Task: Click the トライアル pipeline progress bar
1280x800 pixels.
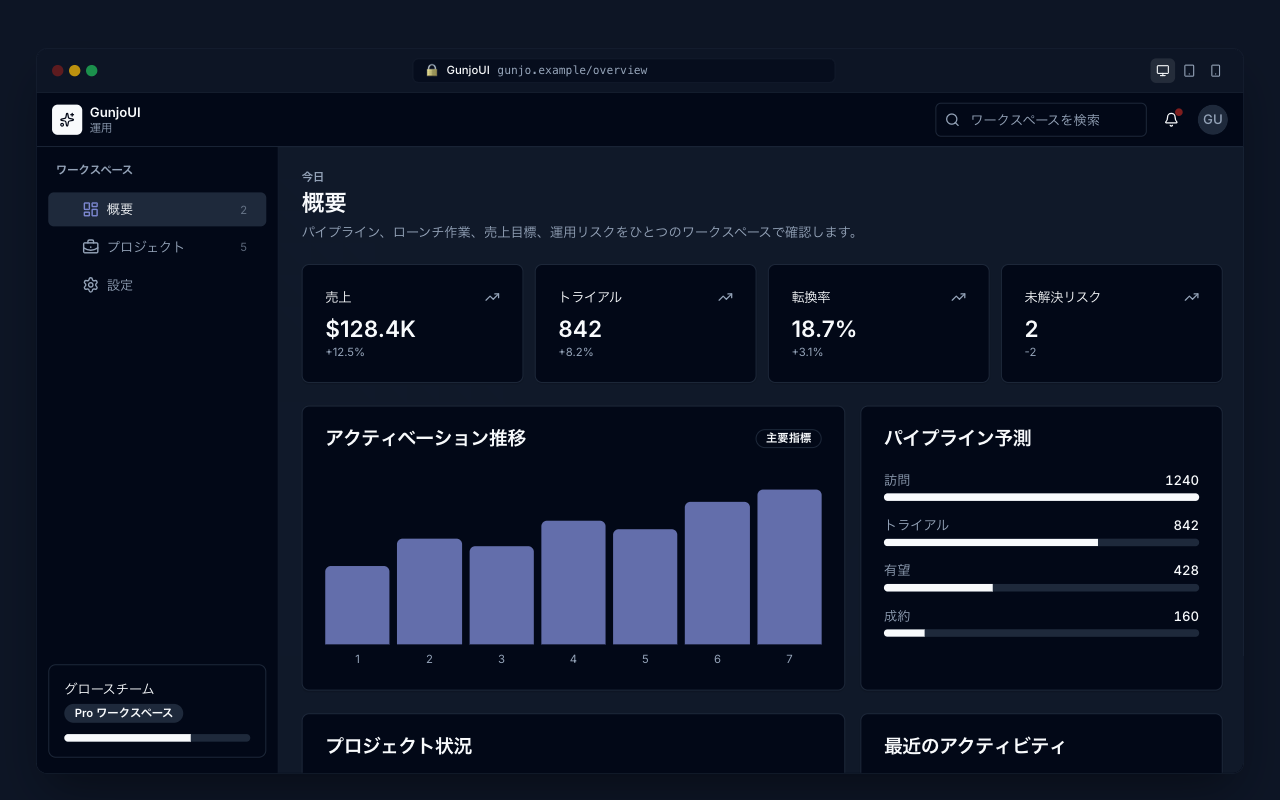Action: [x=1041, y=542]
